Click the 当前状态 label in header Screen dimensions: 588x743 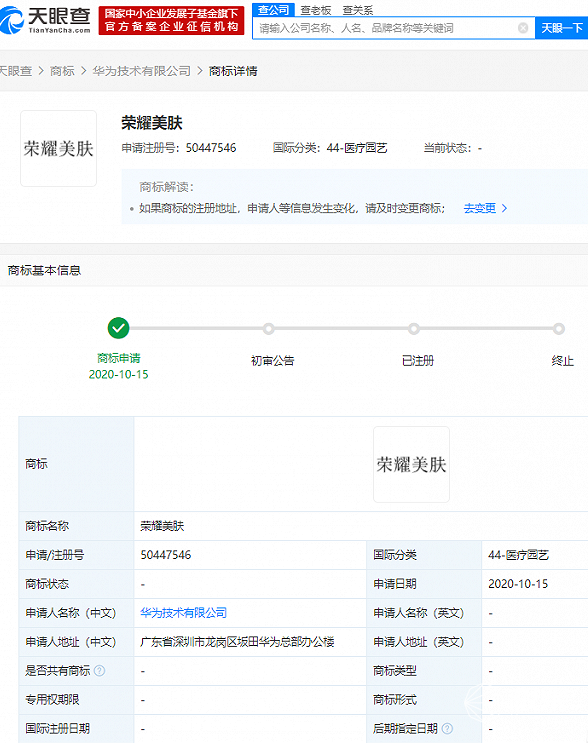coord(447,148)
